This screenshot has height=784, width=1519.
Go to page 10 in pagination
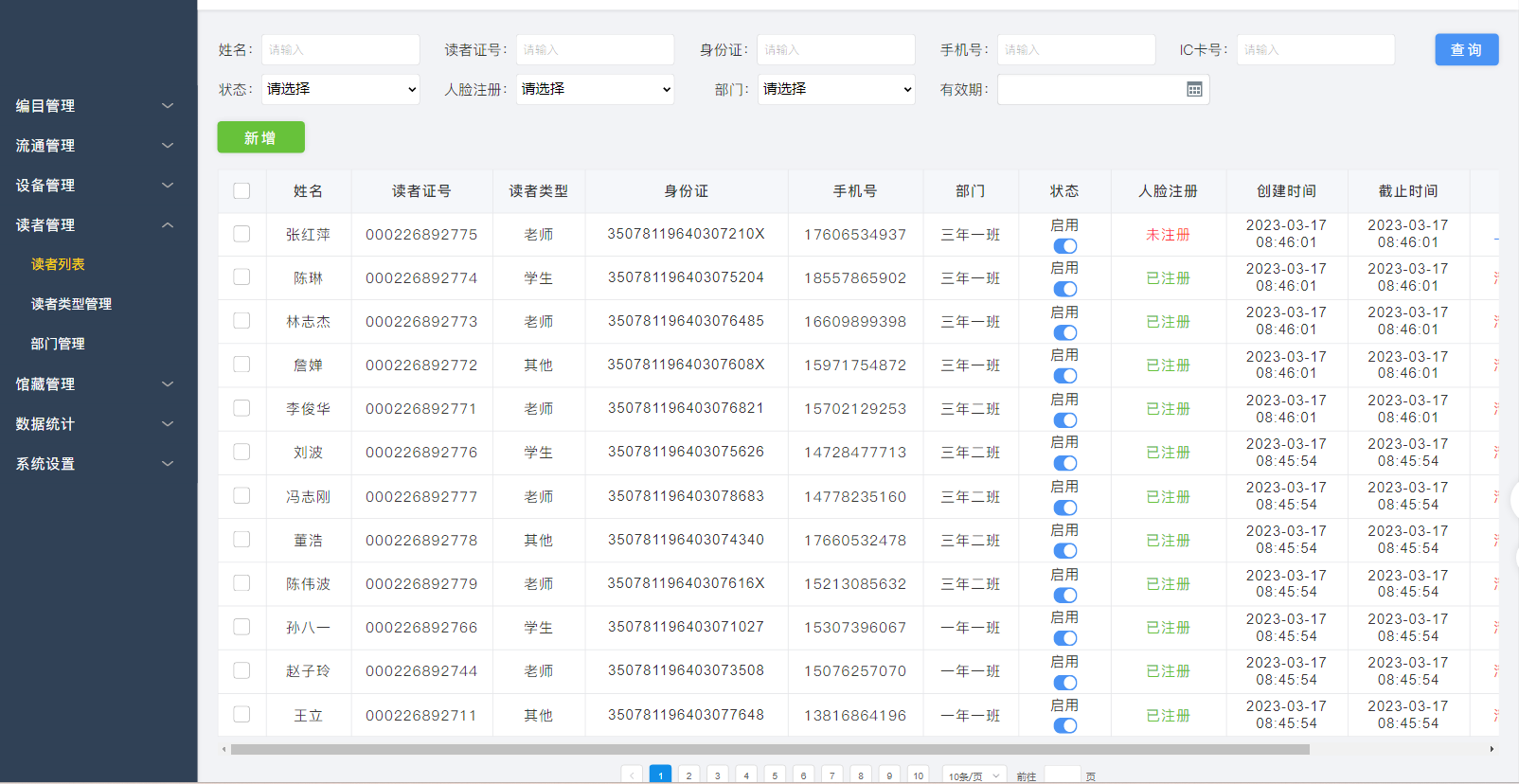918,775
